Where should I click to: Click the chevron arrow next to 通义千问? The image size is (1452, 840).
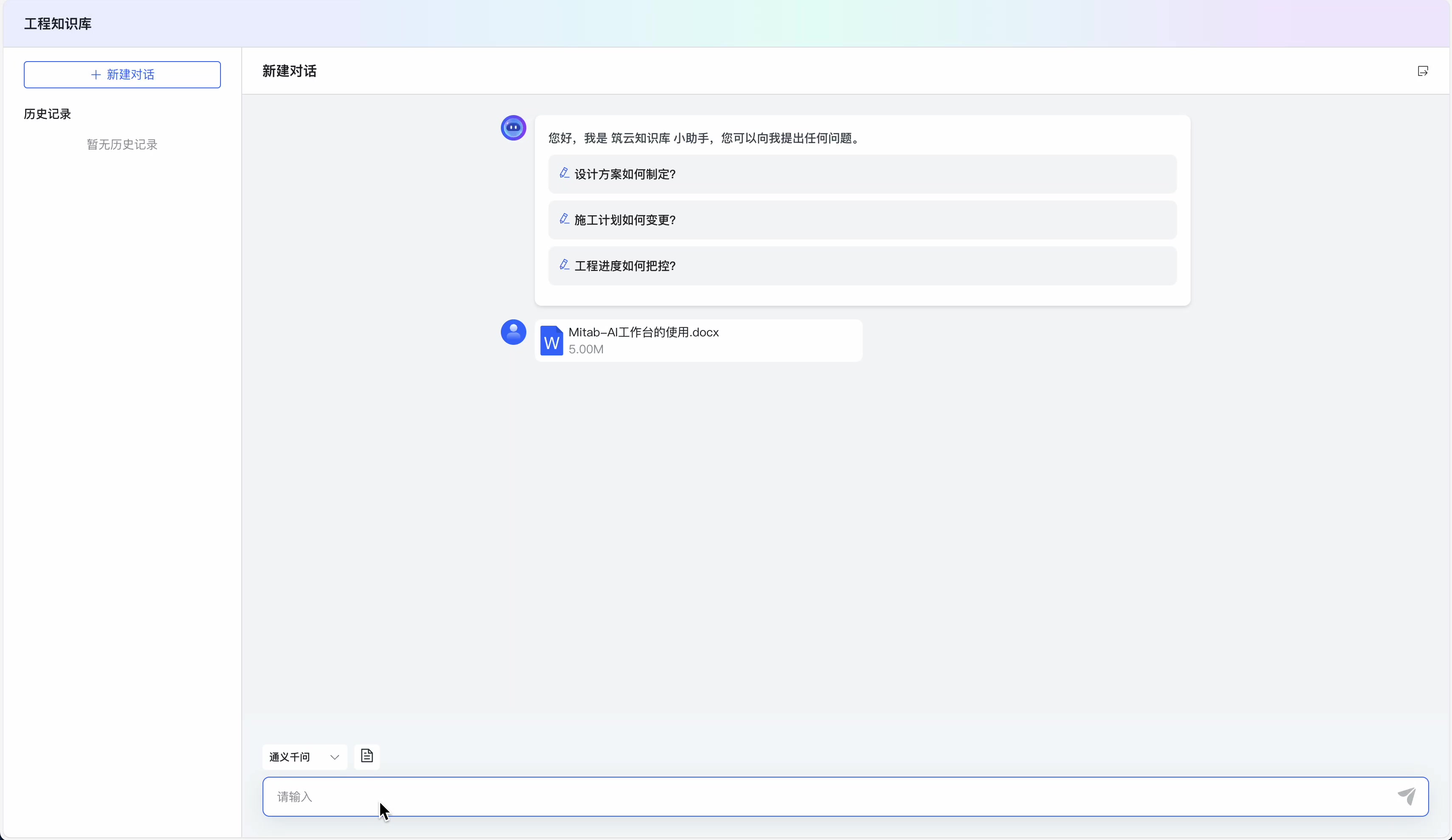[334, 757]
